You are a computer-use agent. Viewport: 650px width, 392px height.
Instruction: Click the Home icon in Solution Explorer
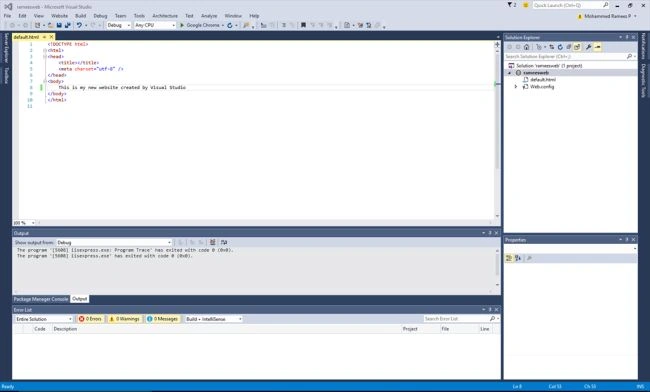click(x=526, y=47)
